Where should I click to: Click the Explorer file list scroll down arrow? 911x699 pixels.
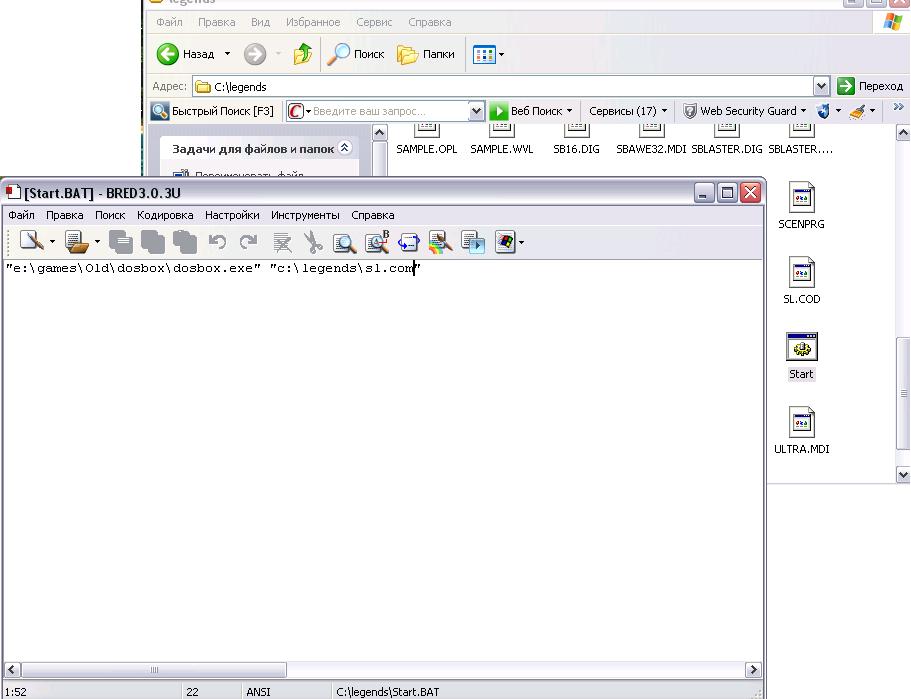click(903, 475)
